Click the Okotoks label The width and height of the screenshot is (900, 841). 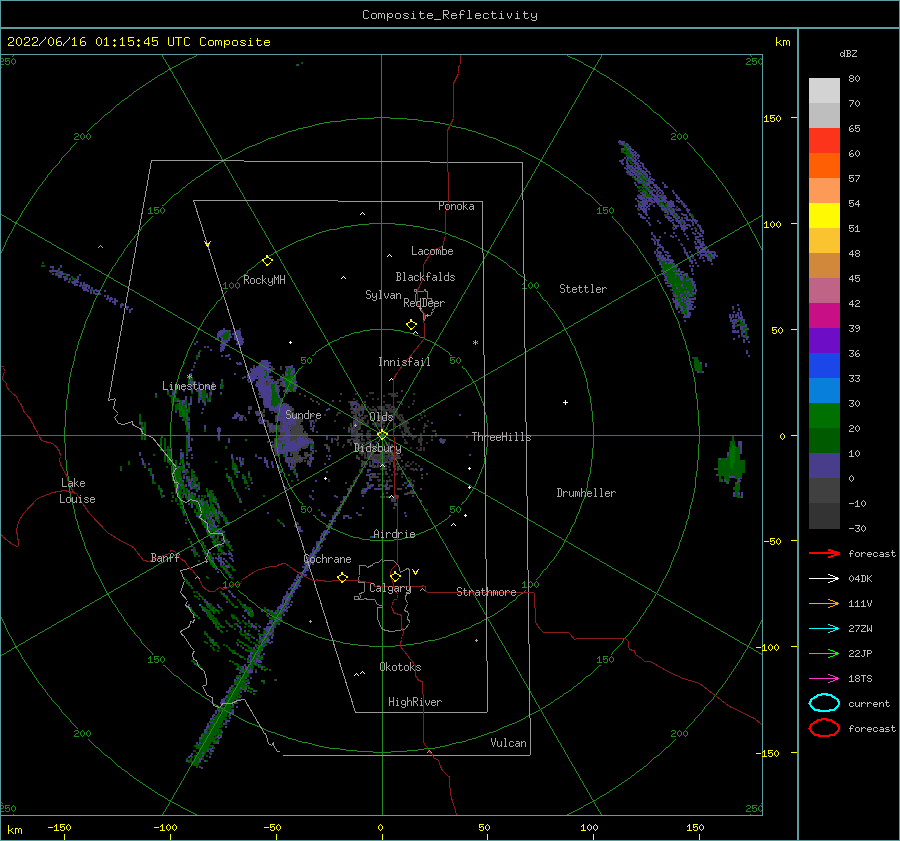(x=400, y=667)
